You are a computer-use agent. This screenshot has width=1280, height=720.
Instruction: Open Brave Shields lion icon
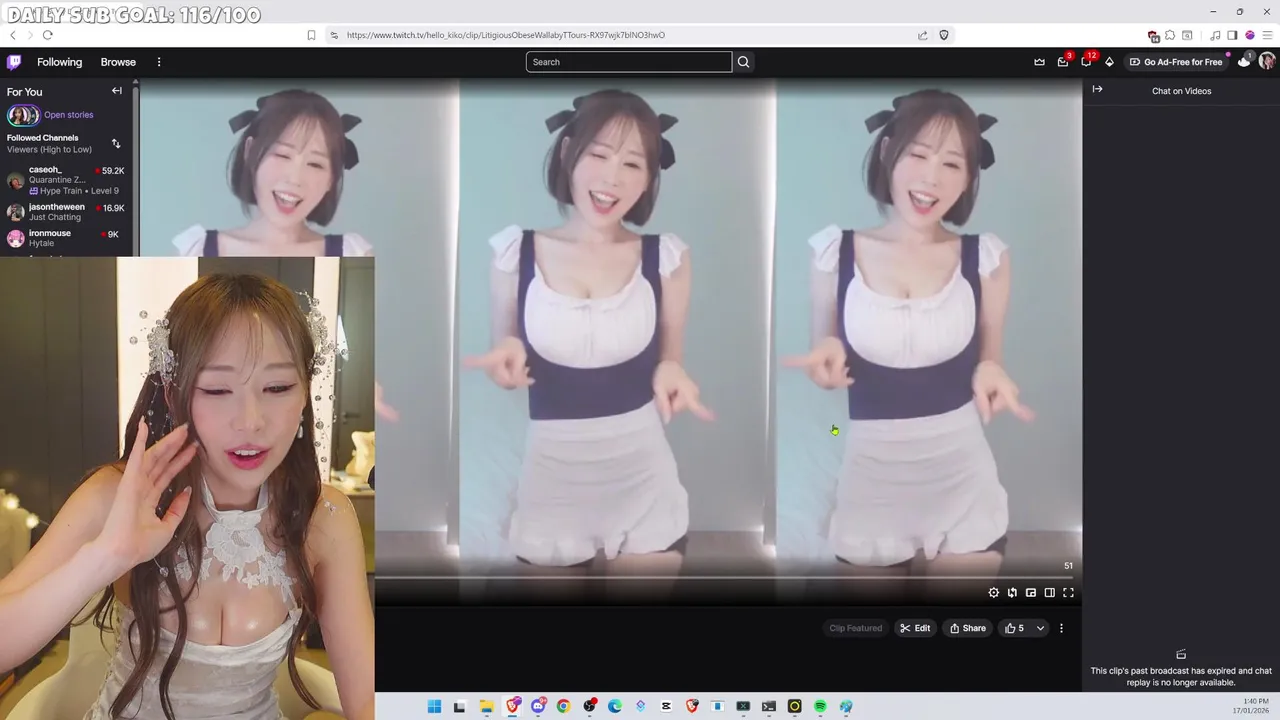click(943, 35)
